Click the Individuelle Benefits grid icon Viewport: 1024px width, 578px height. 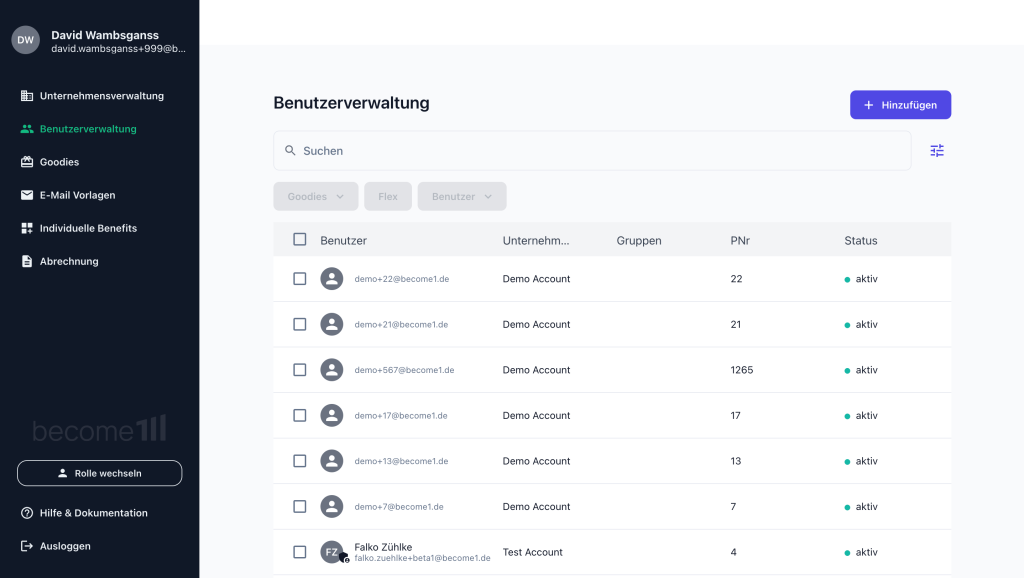[x=27, y=228]
